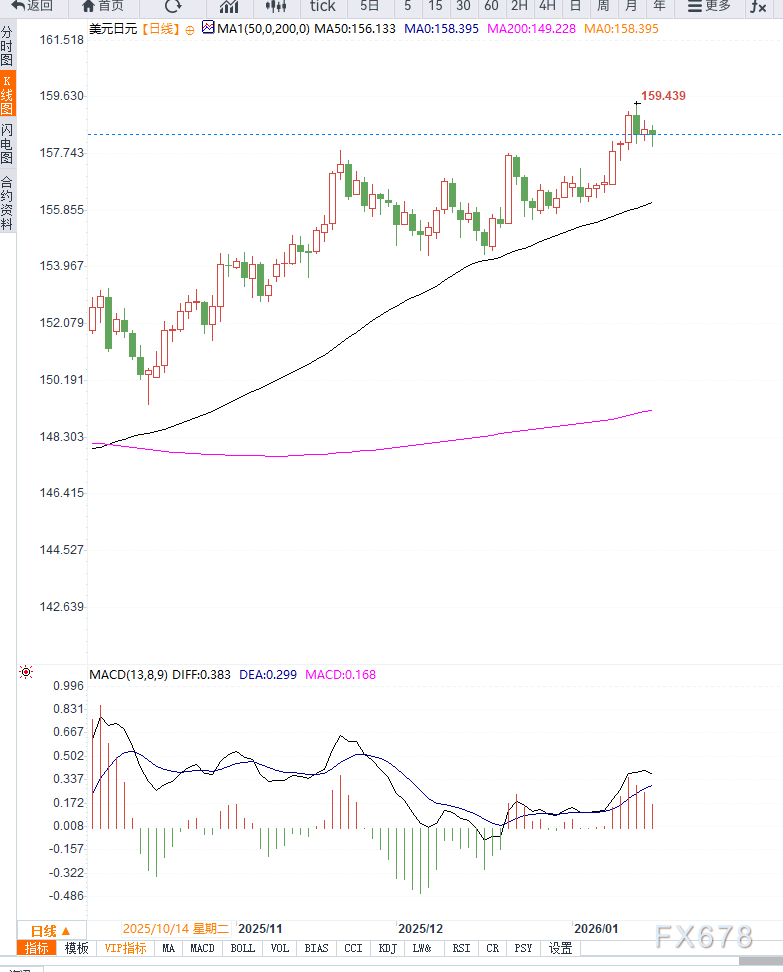Viewport: 783px width, 972px height.
Task: Click the home (首页) icon in the toolbar
Action: (98, 8)
